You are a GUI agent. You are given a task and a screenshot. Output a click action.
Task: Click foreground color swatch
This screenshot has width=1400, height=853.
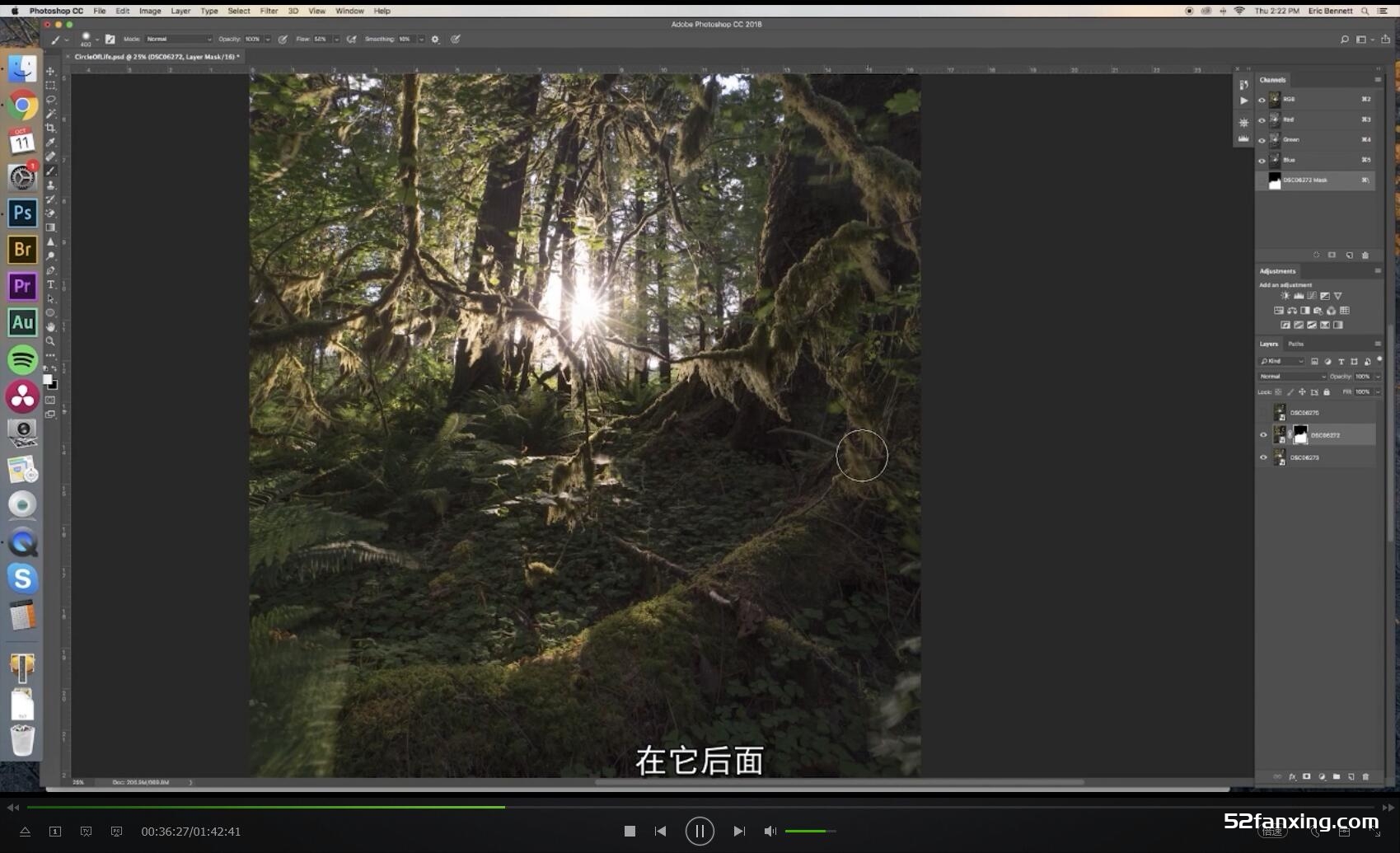(47, 380)
